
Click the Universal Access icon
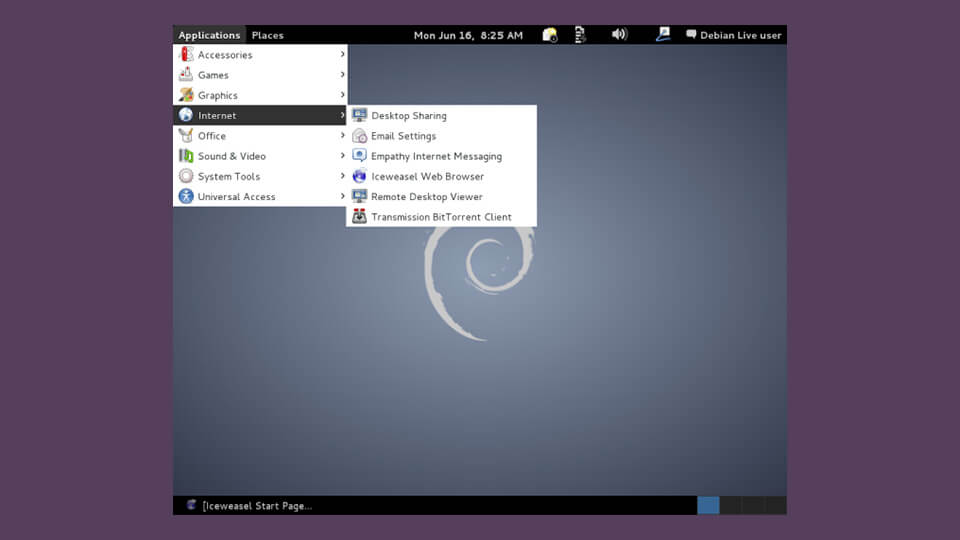click(x=186, y=196)
